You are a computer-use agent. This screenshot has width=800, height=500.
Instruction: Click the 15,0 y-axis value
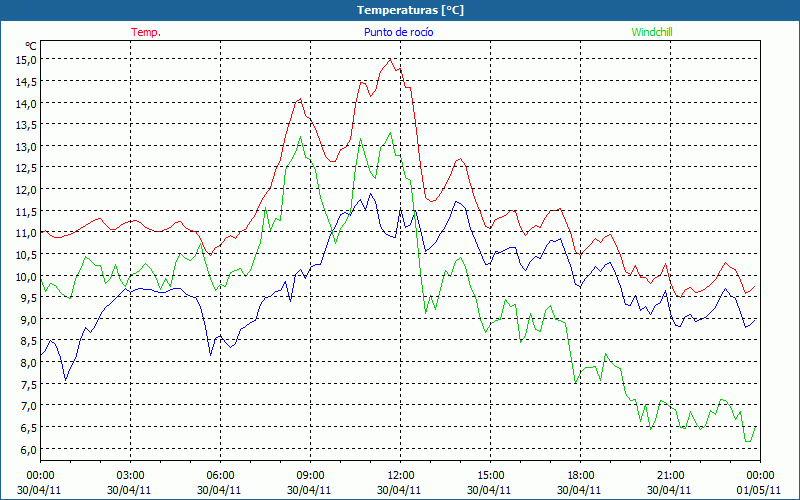coord(26,60)
